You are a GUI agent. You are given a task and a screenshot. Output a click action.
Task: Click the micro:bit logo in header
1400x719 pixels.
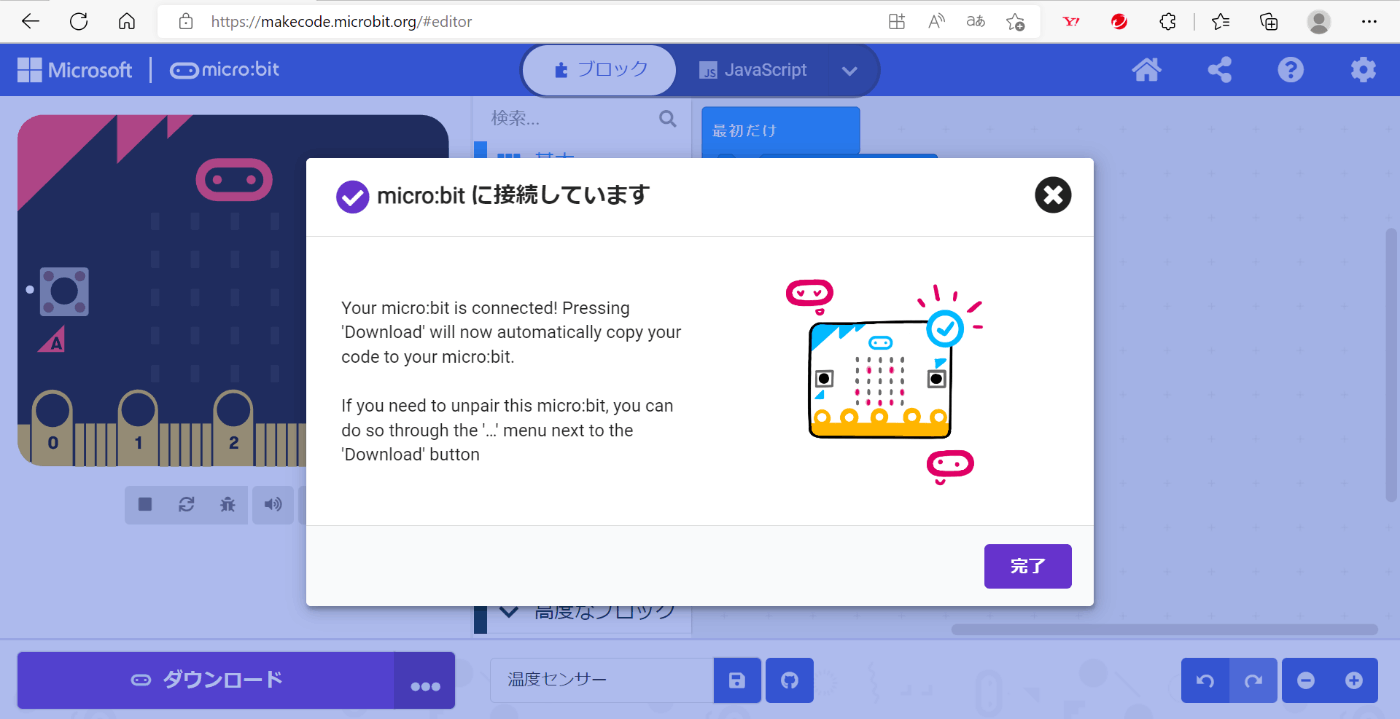[225, 70]
